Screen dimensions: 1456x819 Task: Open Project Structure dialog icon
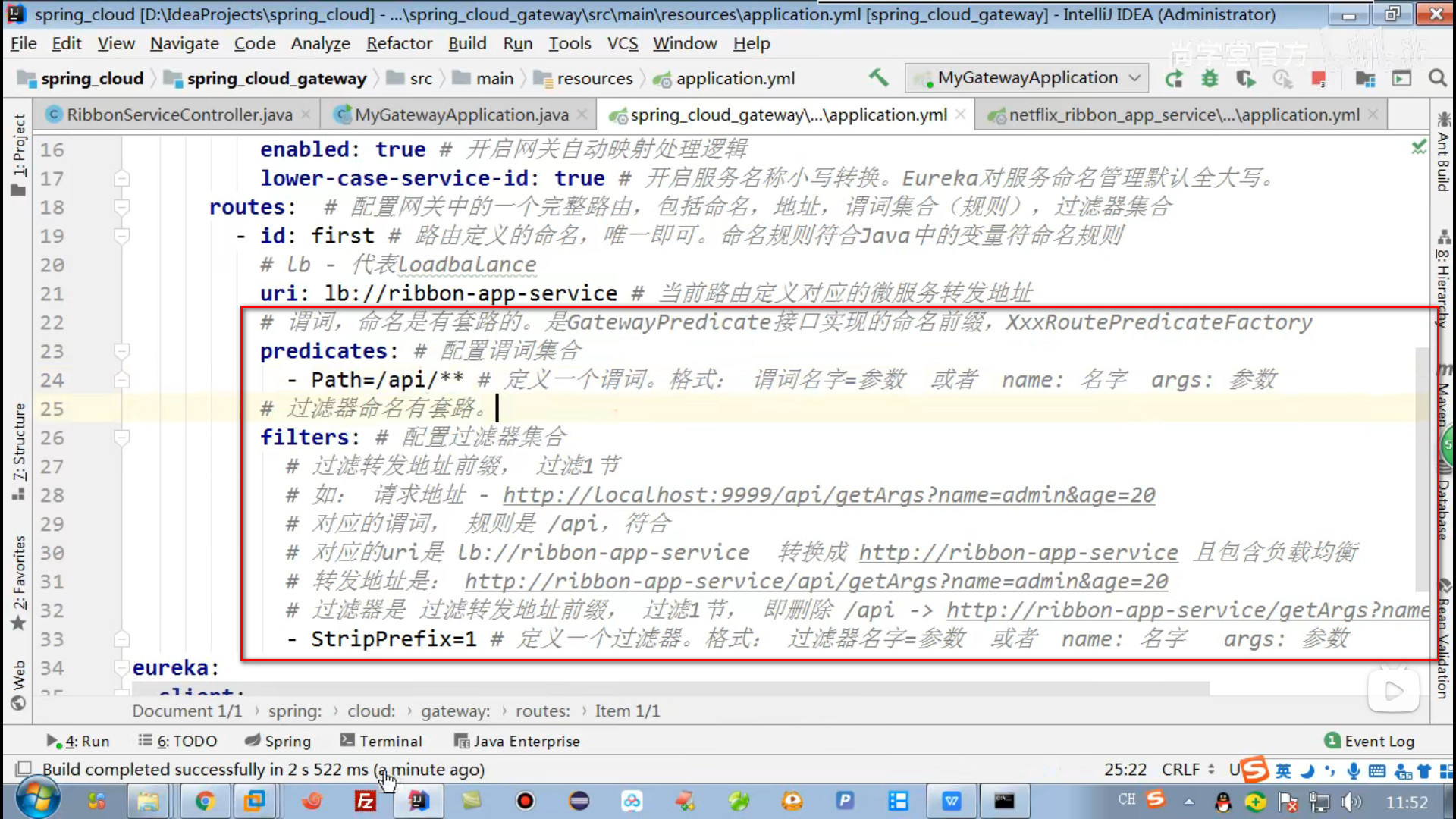coord(1365,78)
